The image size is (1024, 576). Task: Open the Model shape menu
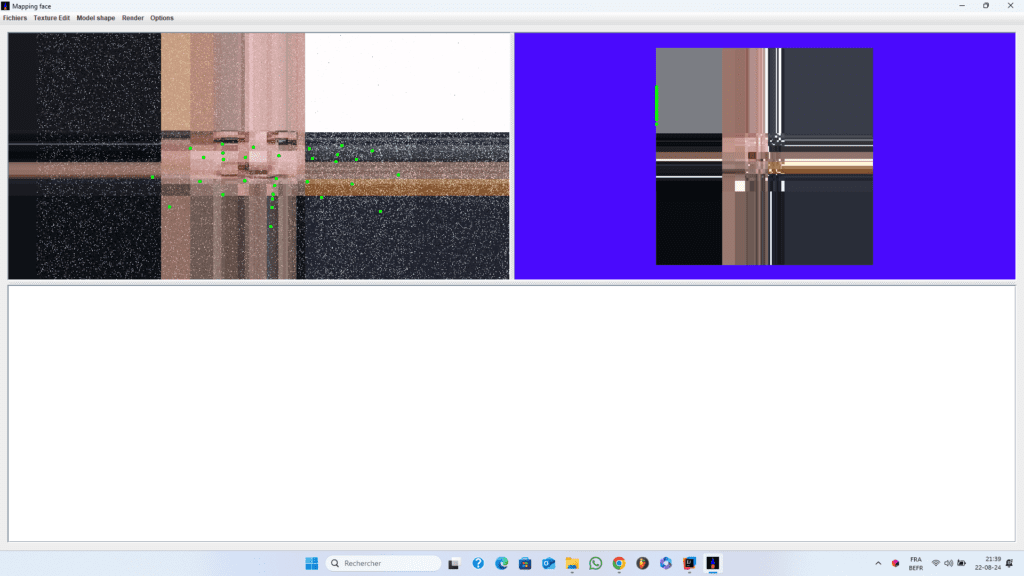click(x=96, y=18)
